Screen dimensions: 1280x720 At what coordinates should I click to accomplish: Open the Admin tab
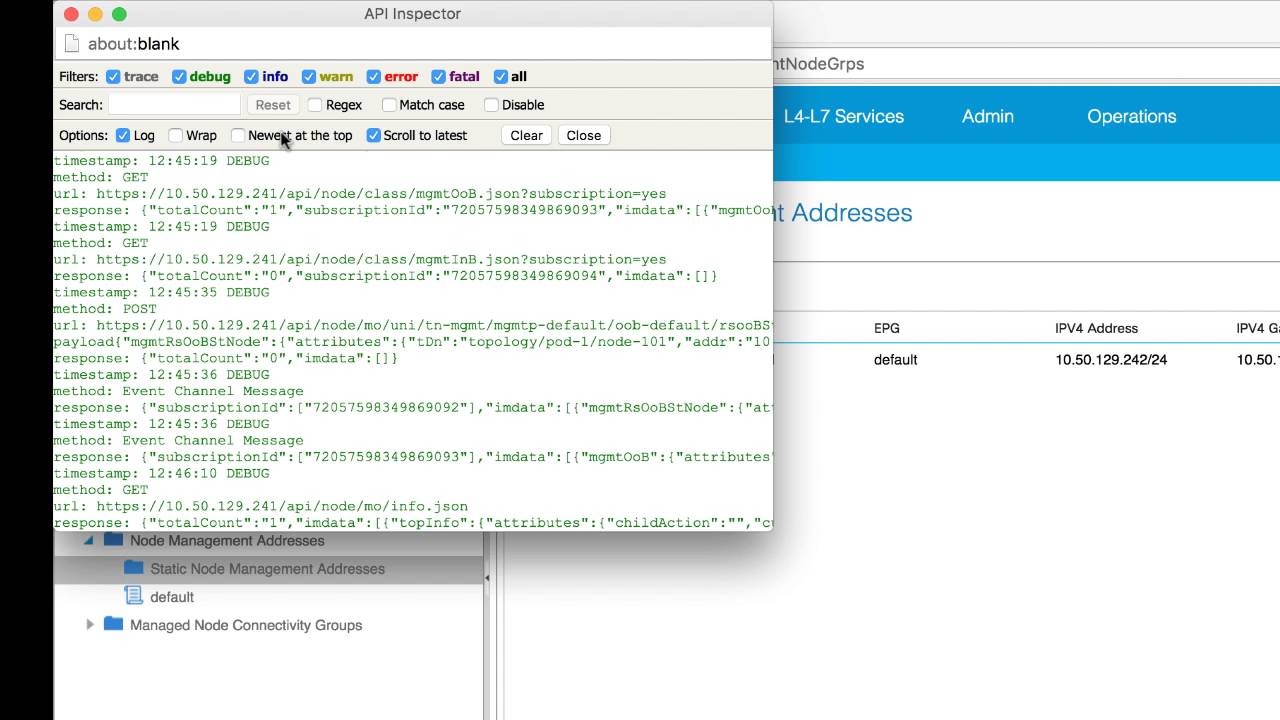click(988, 116)
